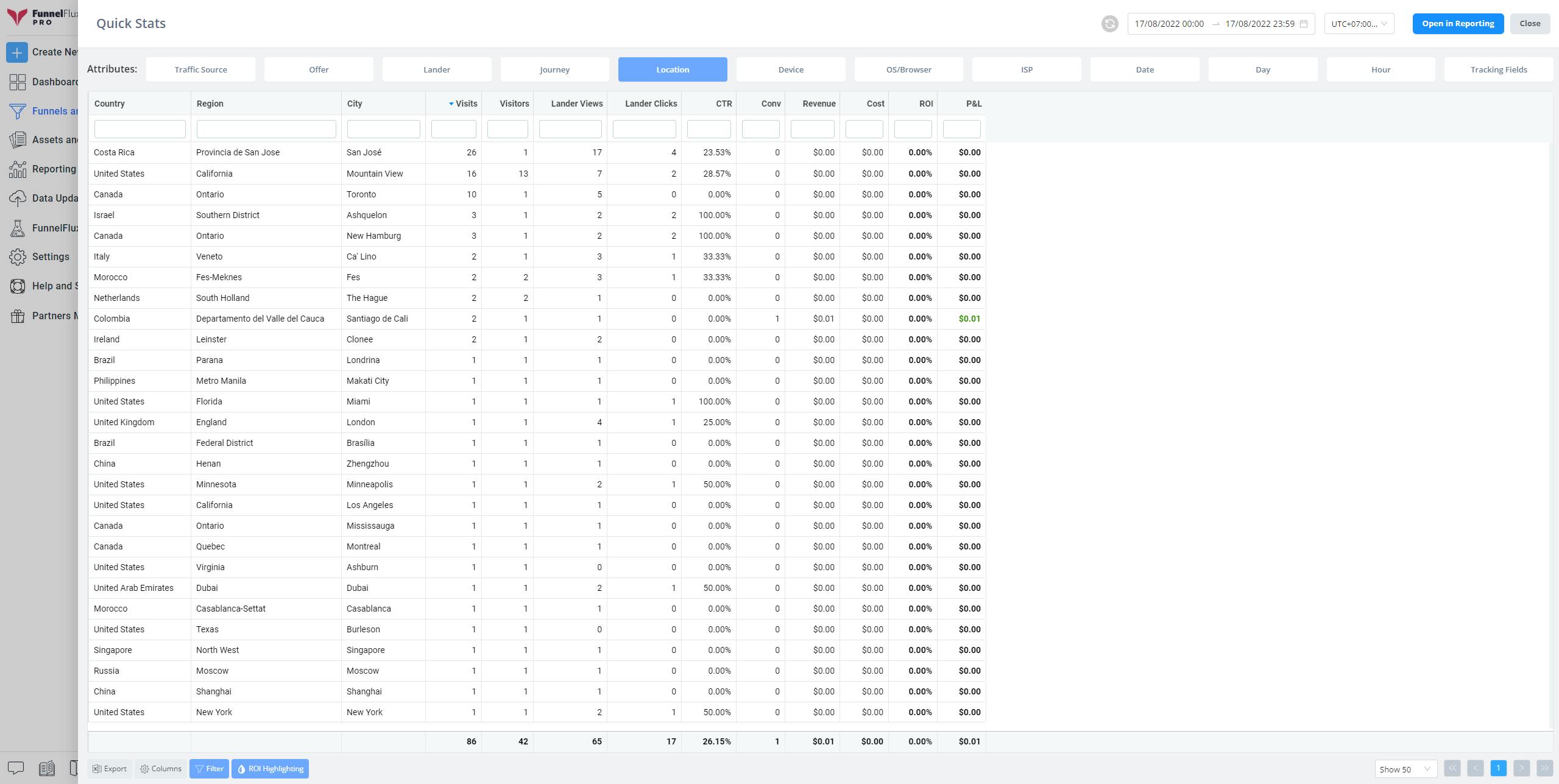This screenshot has width=1559, height=784.
Task: Click the Reporting chart icon in sidebar
Action: (18, 169)
